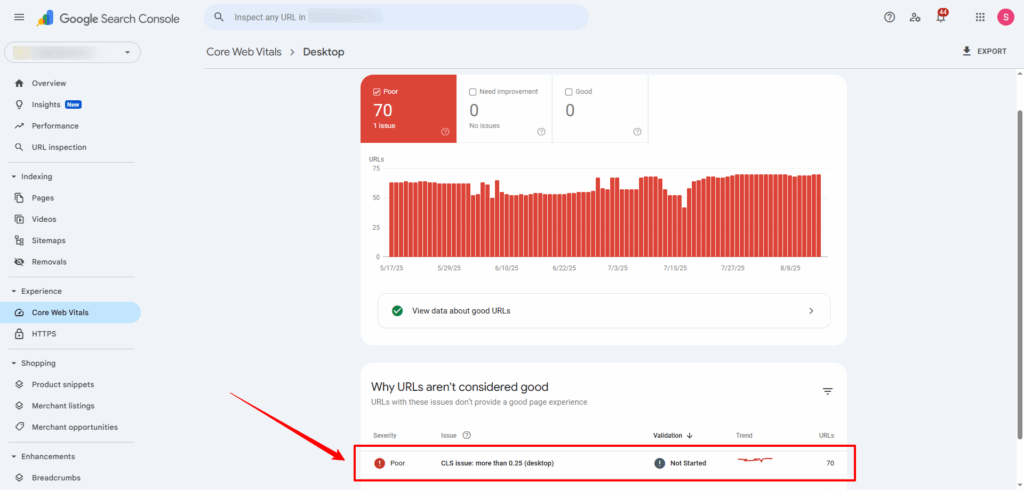Open the CLS issue row
This screenshot has height=490, width=1024.
(x=604, y=463)
